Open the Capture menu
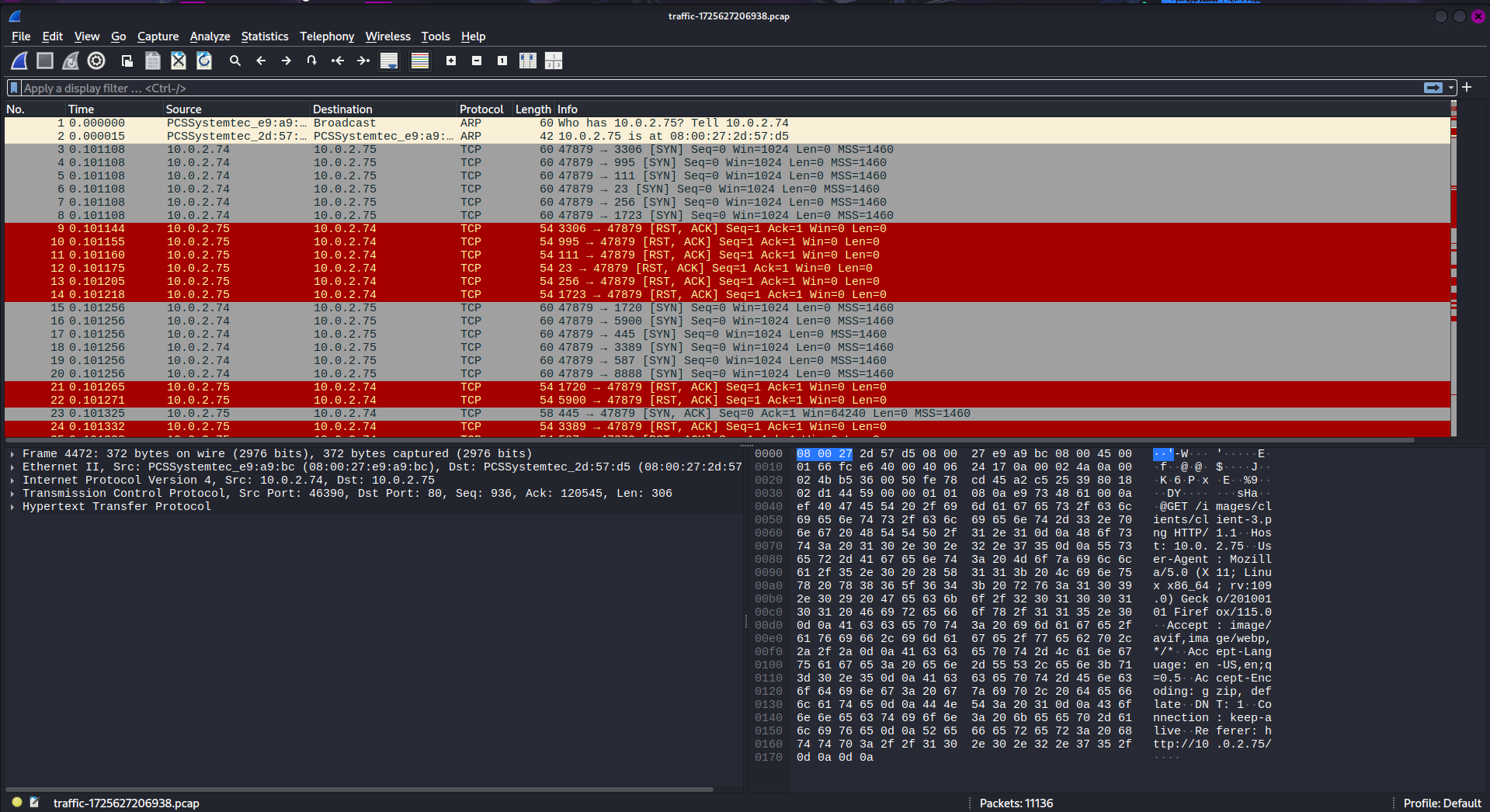Viewport: 1490px width, 812px height. 158,36
